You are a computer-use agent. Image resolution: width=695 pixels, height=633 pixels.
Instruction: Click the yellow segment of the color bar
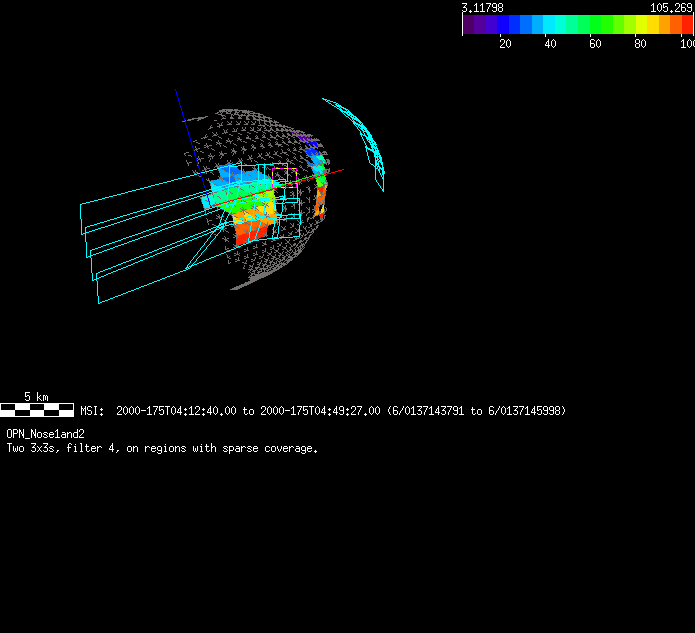tap(641, 25)
